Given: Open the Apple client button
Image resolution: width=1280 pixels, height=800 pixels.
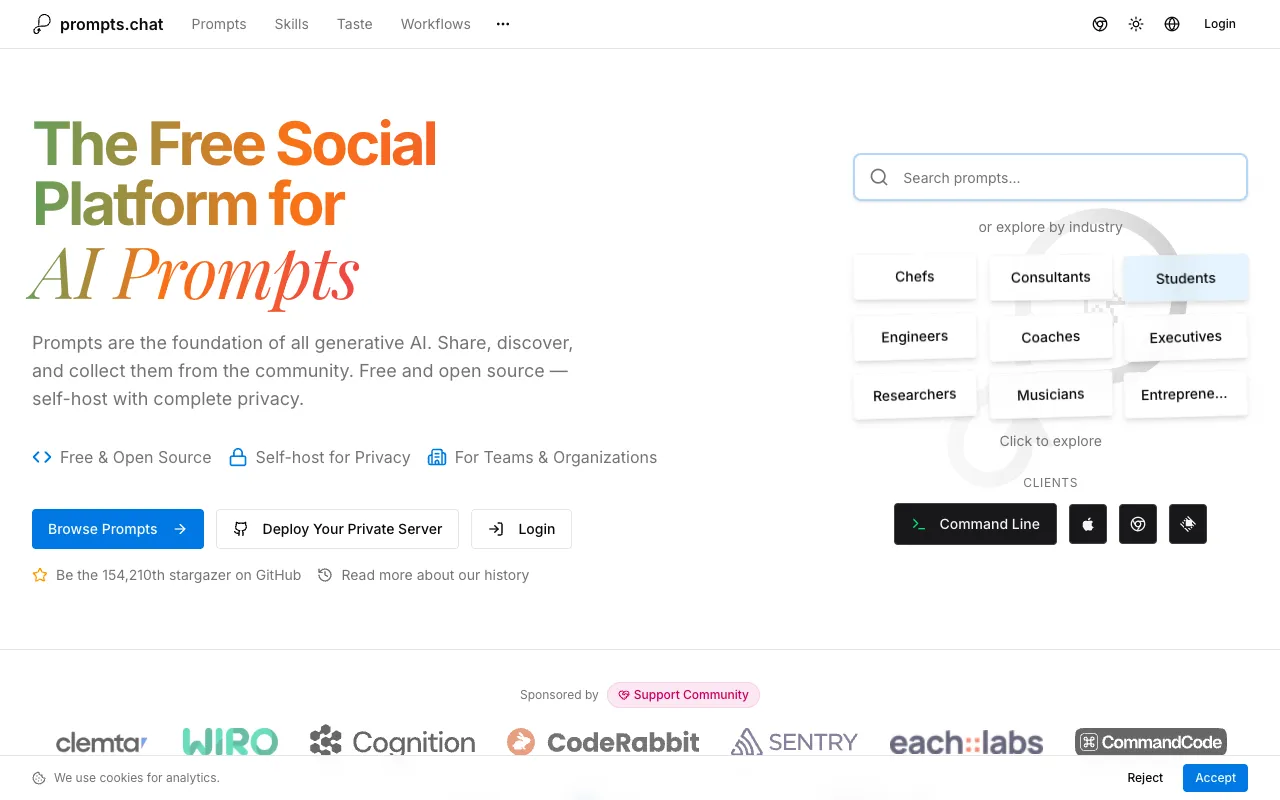Looking at the screenshot, I should tap(1088, 524).
